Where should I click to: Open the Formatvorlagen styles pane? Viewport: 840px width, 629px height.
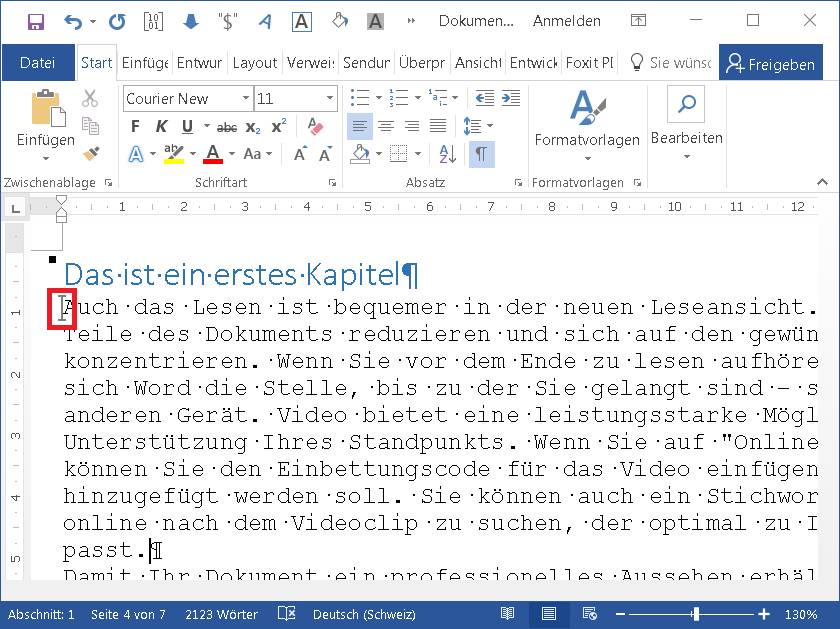587,126
